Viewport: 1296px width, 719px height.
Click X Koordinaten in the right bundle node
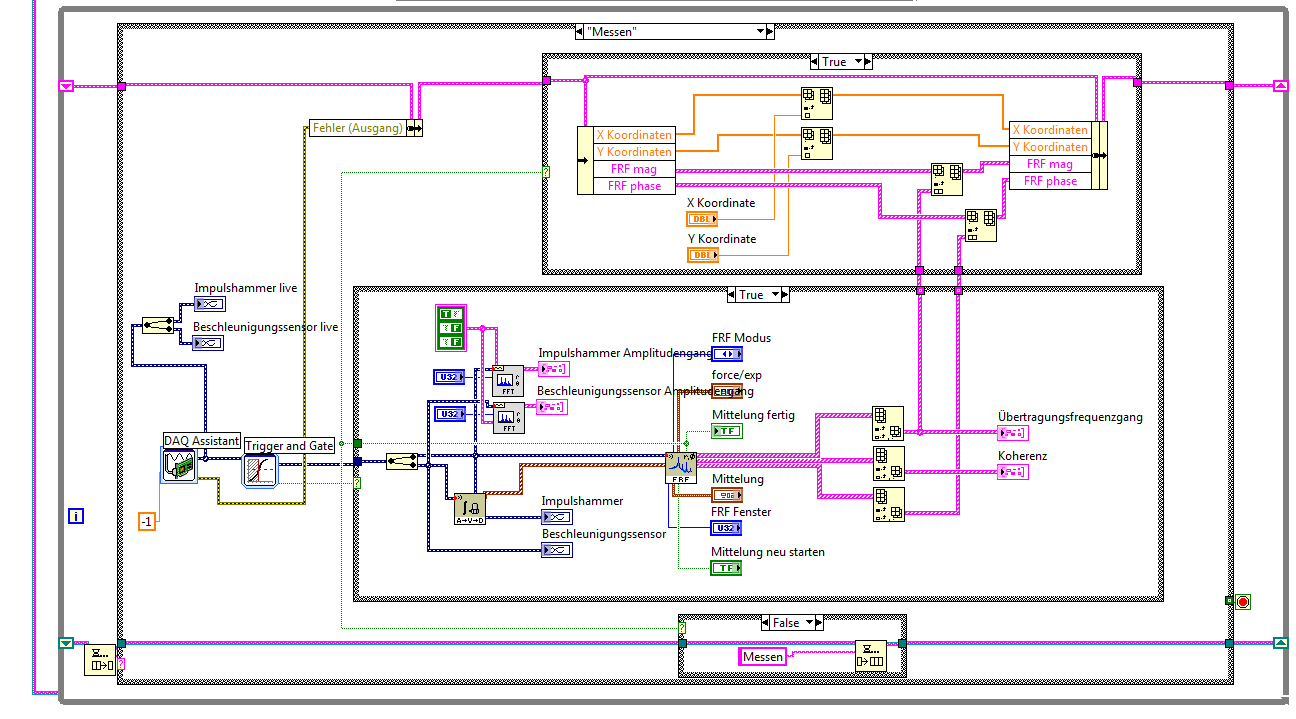click(1050, 130)
